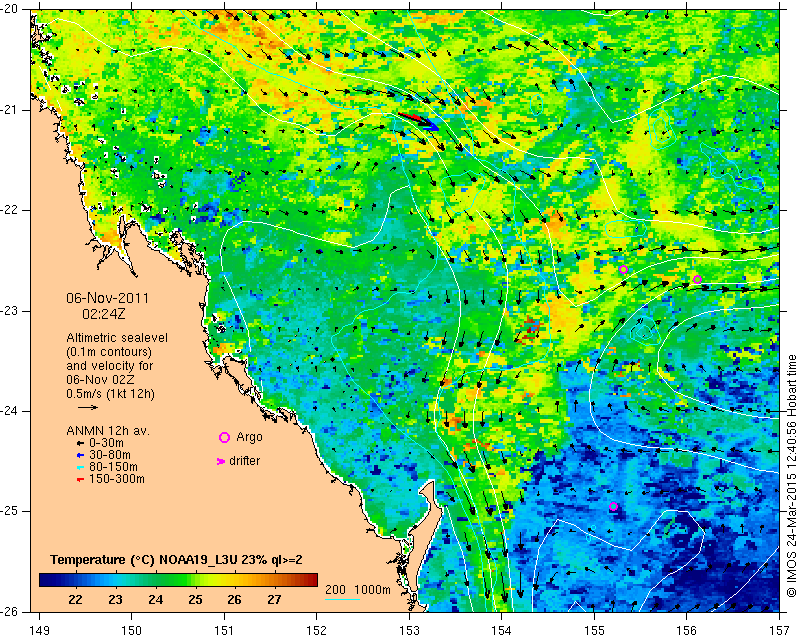
Task: Click the red and blue ANMN mooring arrow on map
Action: coord(418,121)
